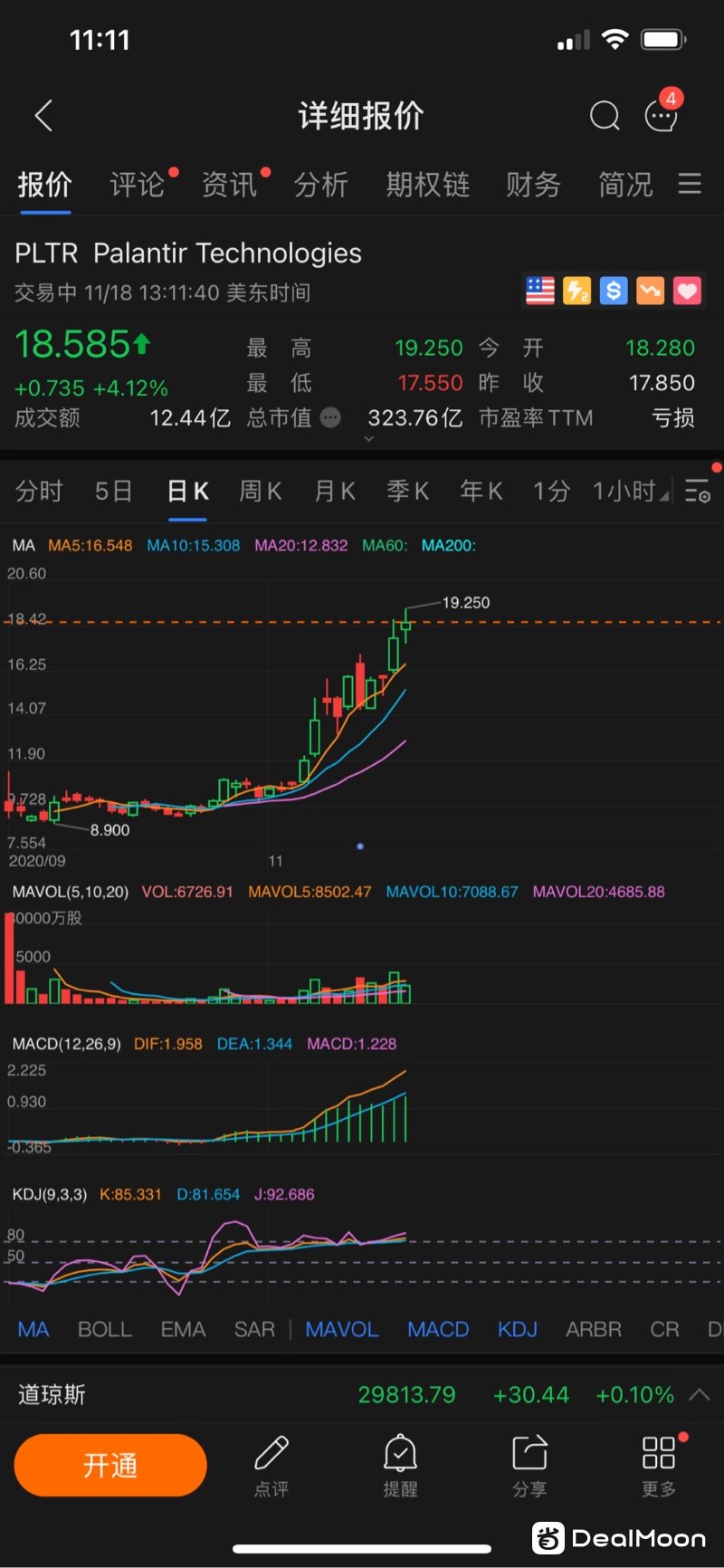724x1568 pixels.
Task: Switch to the 评论 tab
Action: click(137, 185)
